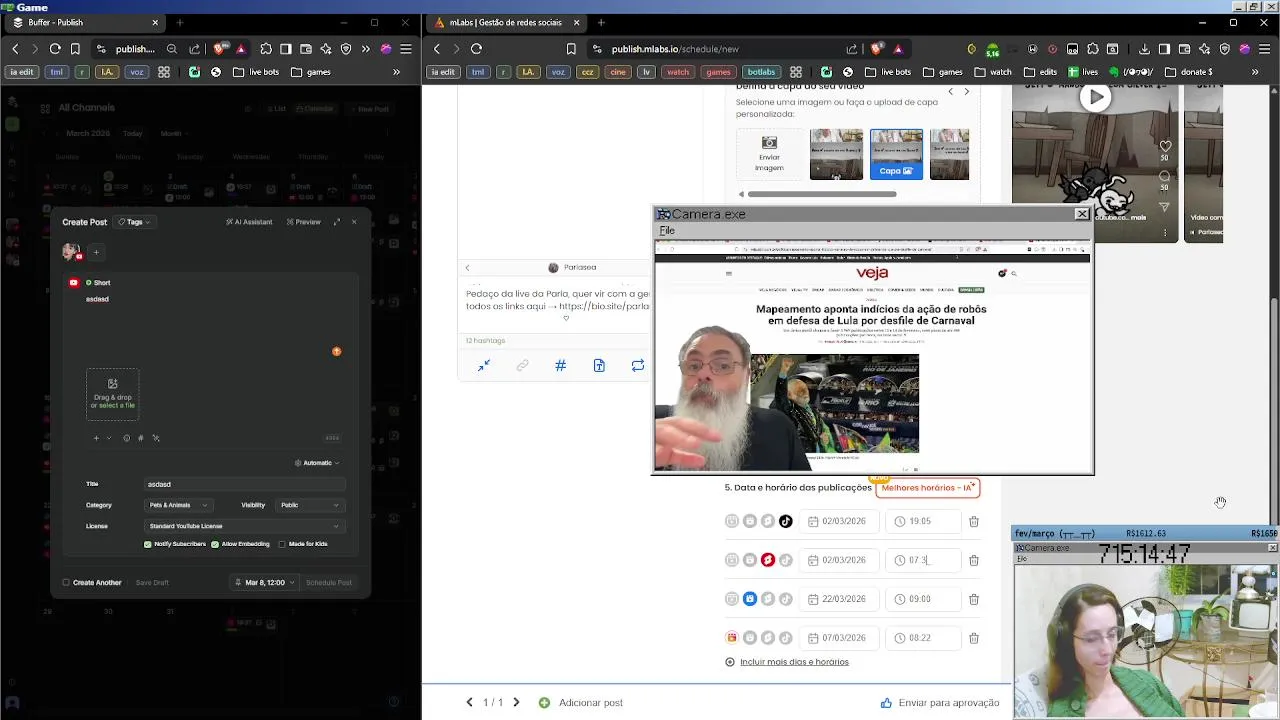
Task: Uncheck the Notify Subscribers checkbox
Action: coord(148,544)
